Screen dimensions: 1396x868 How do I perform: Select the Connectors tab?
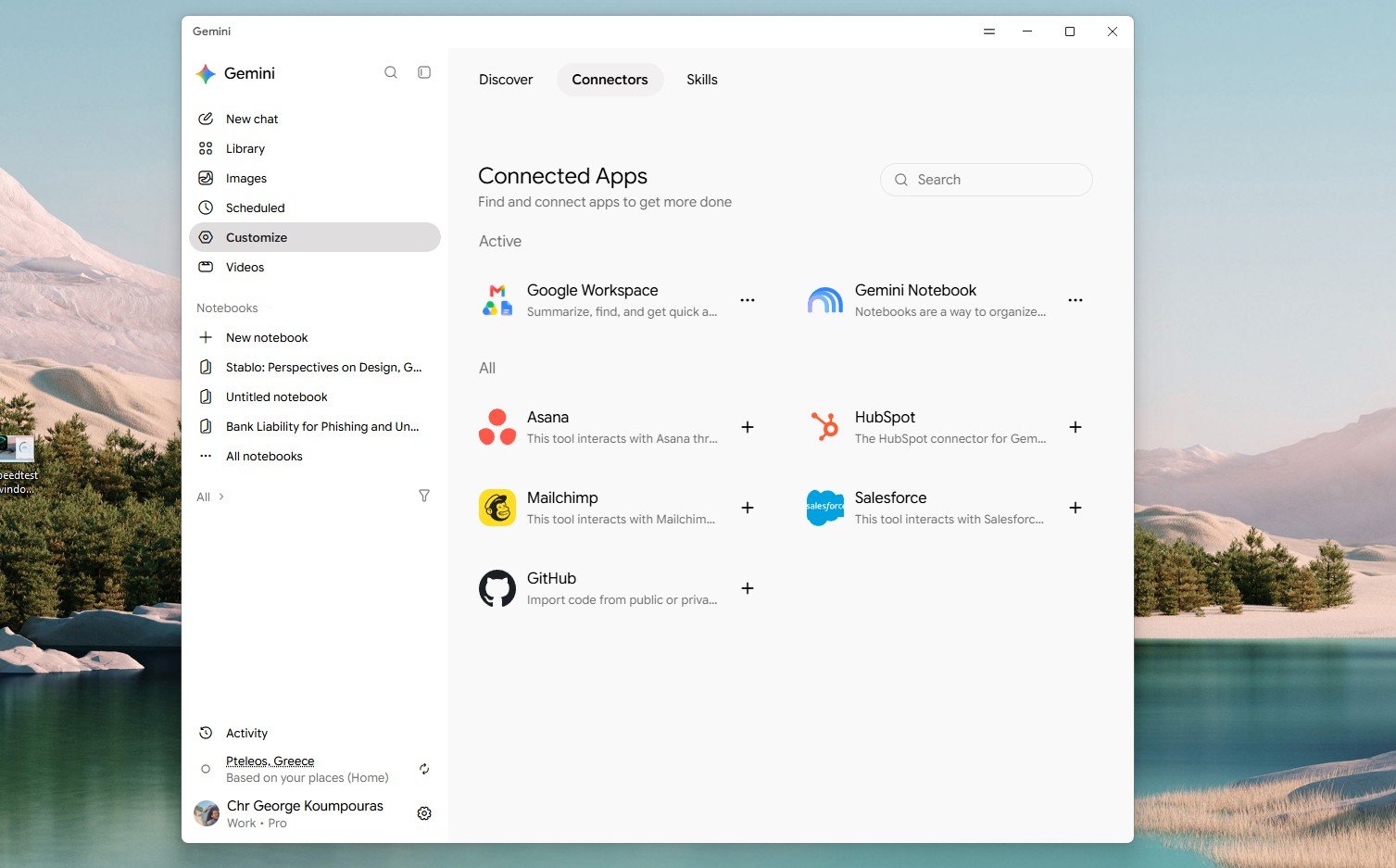610,80
